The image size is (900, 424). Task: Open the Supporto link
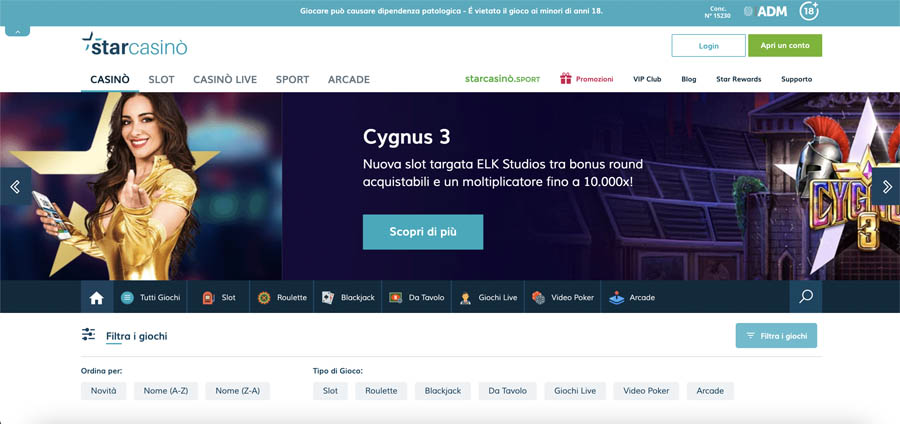(x=797, y=79)
